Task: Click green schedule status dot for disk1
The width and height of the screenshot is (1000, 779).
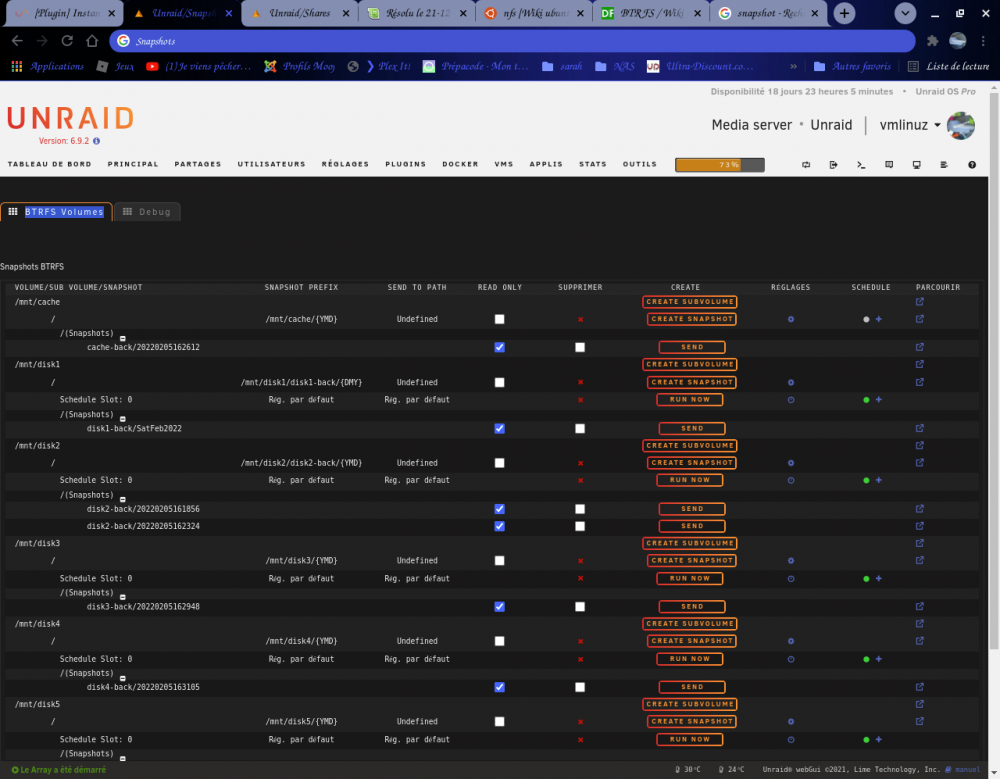Action: [866, 400]
